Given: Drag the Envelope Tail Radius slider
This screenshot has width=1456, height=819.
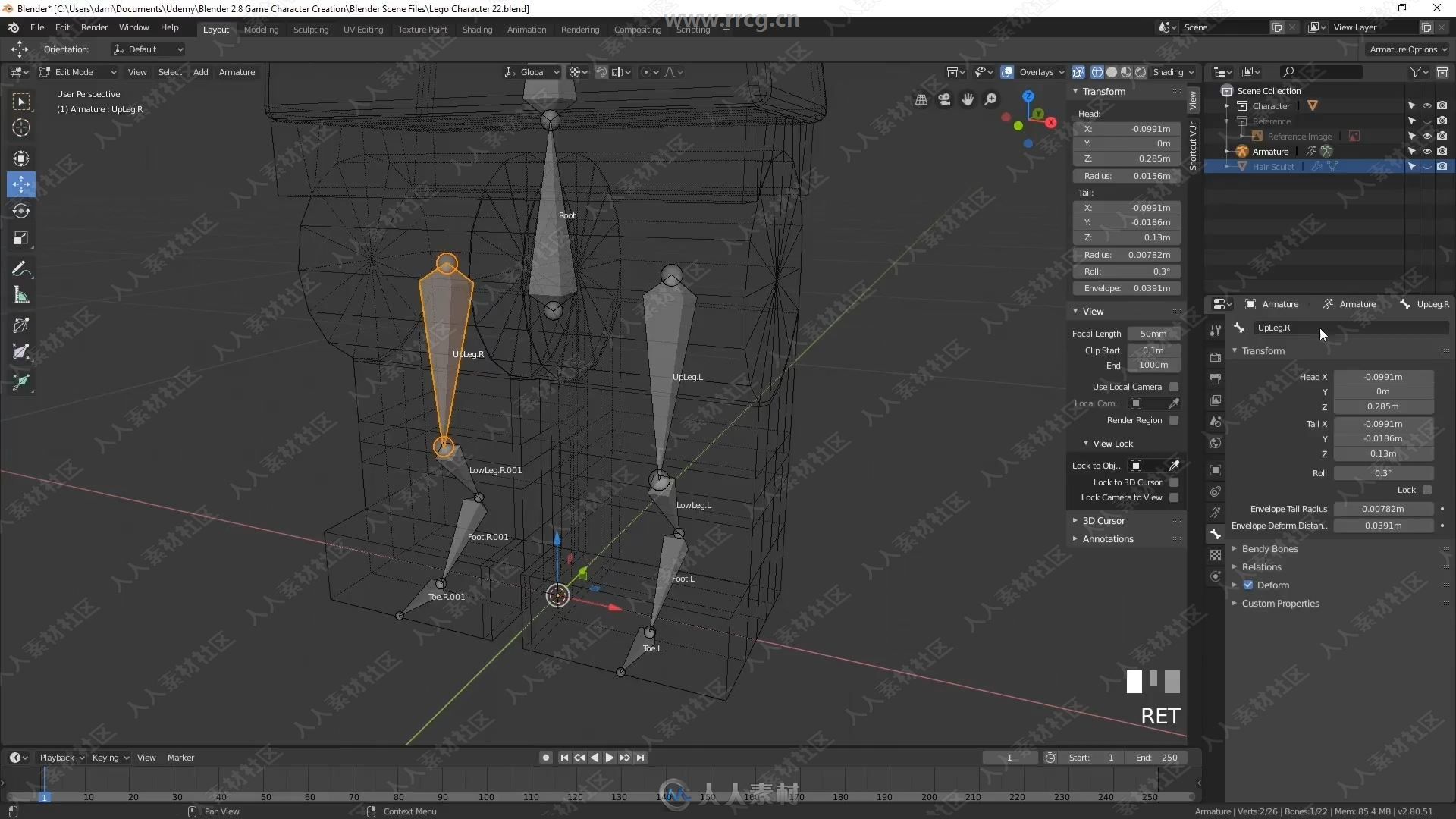Looking at the screenshot, I should (1384, 509).
